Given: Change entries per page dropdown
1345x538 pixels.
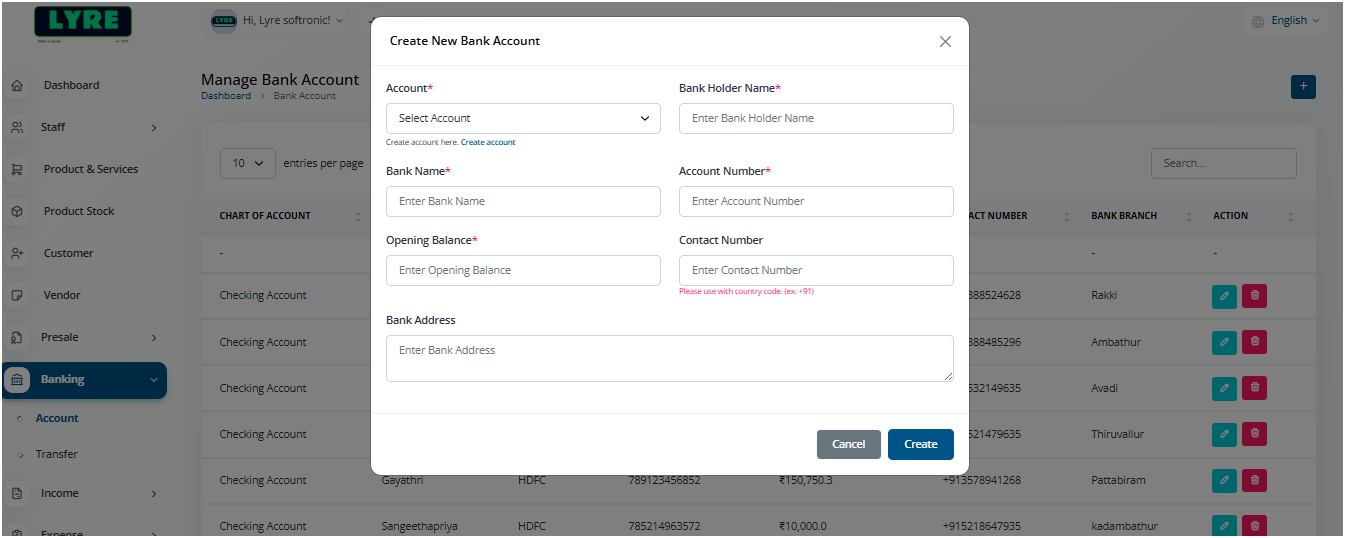Looking at the screenshot, I should (x=248, y=164).
